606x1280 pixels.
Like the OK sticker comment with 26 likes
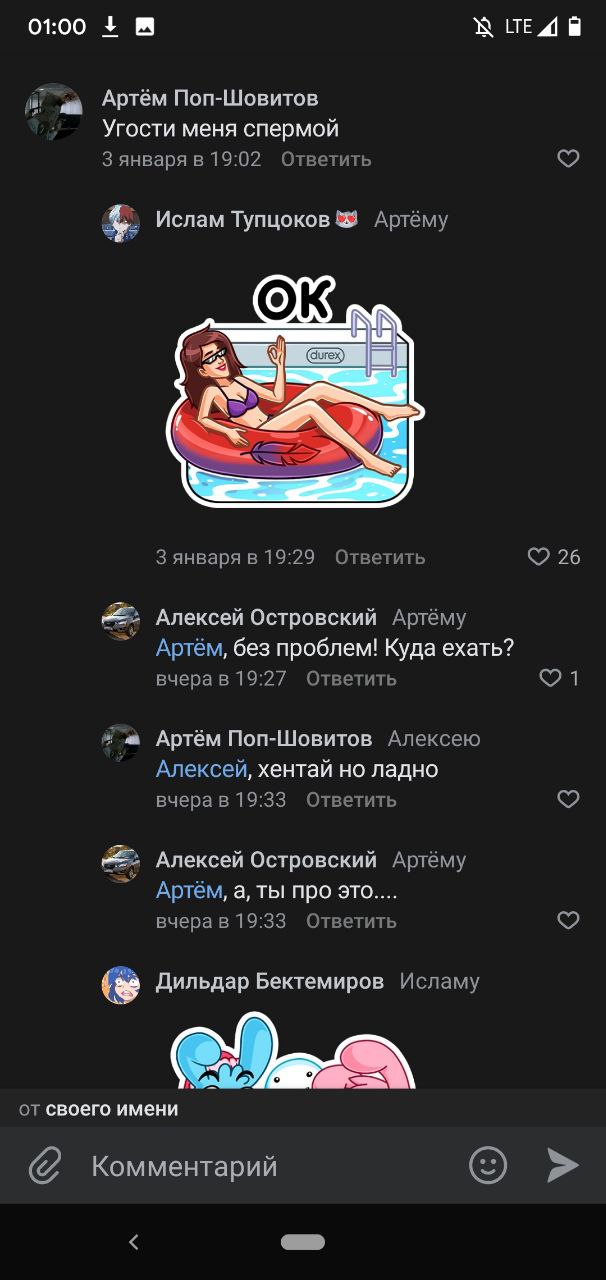(539, 556)
